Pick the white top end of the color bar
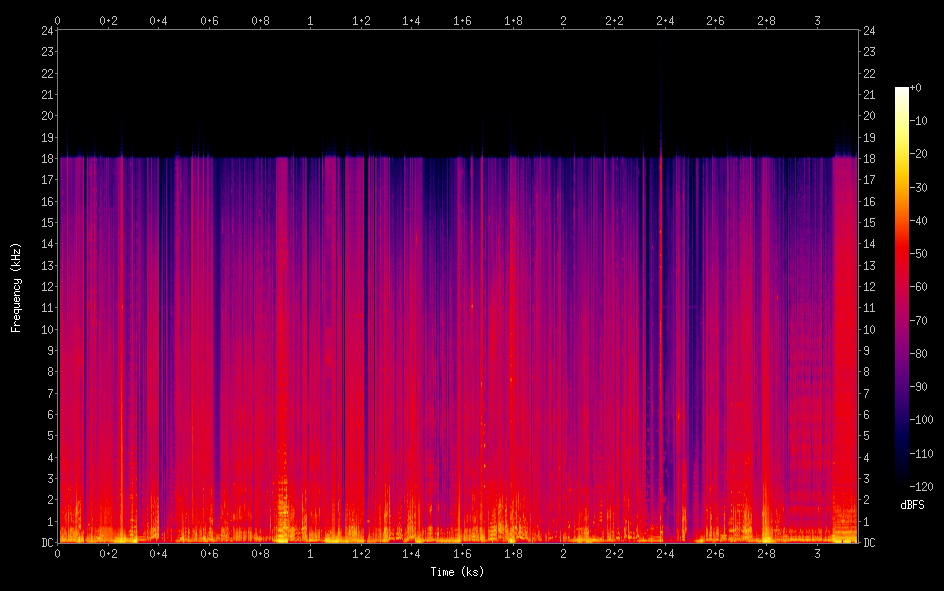The image size is (944, 591). (902, 91)
